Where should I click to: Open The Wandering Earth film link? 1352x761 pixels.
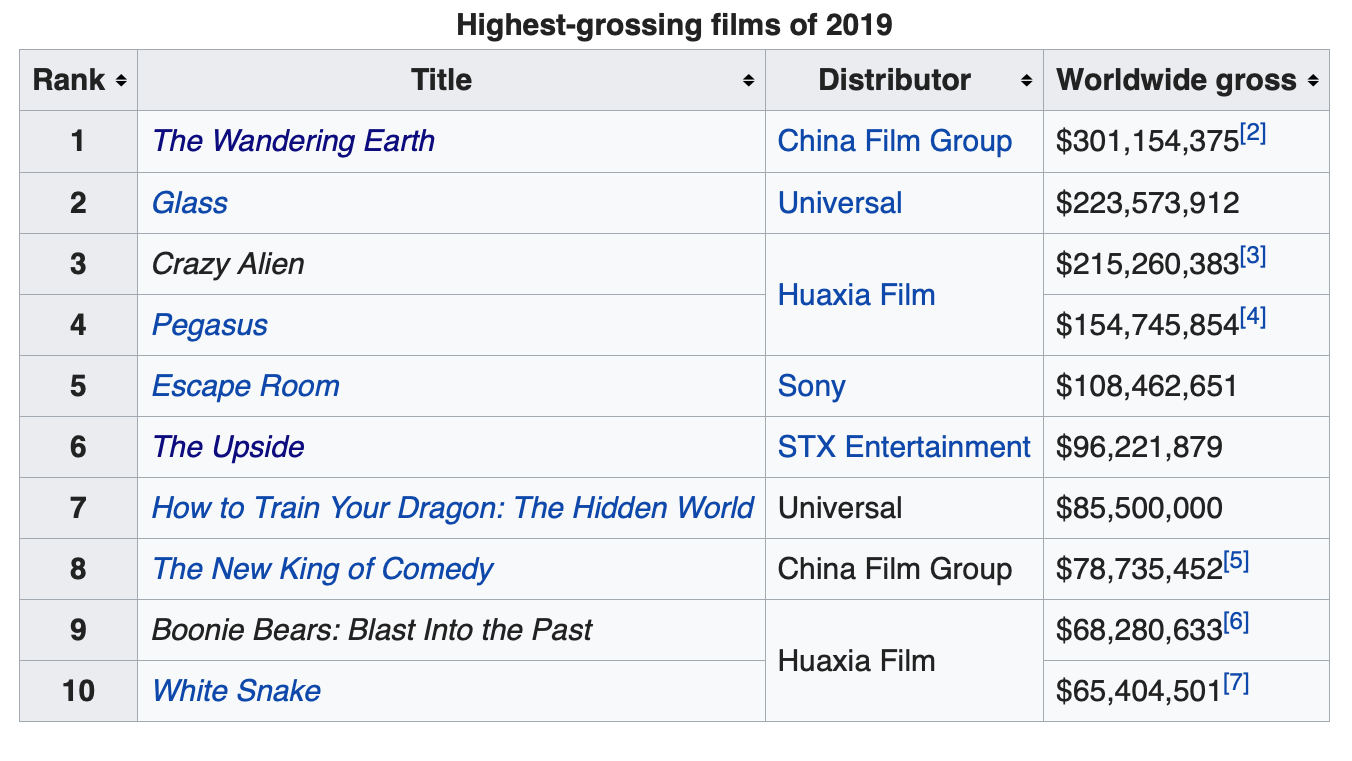293,141
